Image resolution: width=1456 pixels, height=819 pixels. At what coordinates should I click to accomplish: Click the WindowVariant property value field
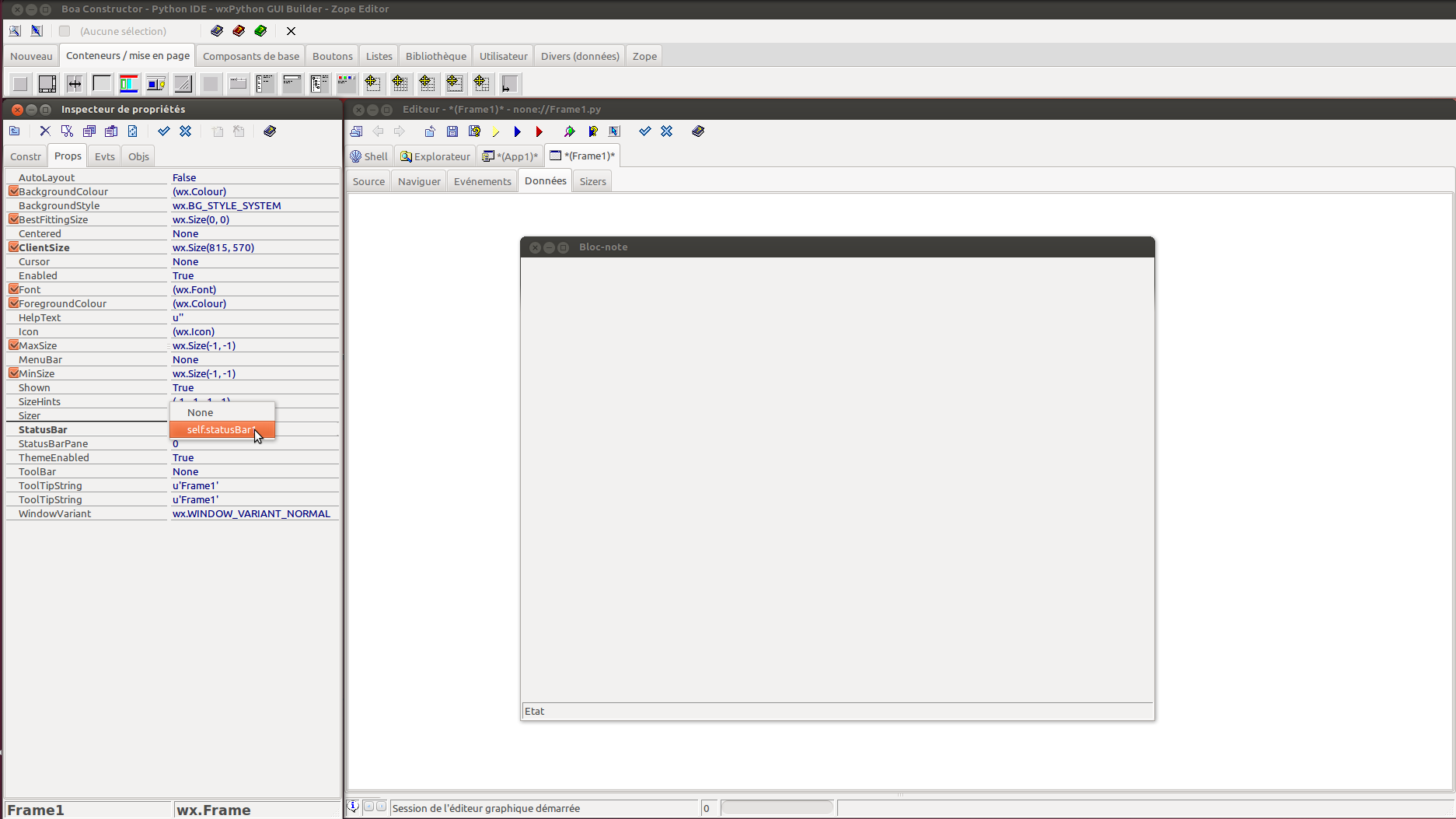251,513
